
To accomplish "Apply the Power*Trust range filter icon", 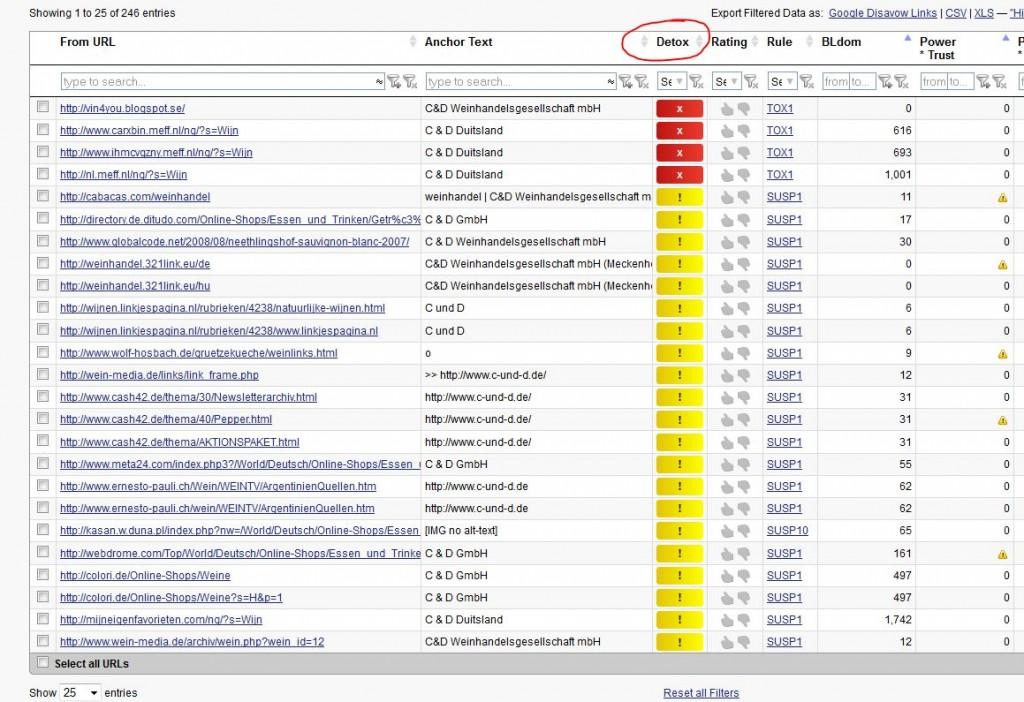I will pos(984,82).
